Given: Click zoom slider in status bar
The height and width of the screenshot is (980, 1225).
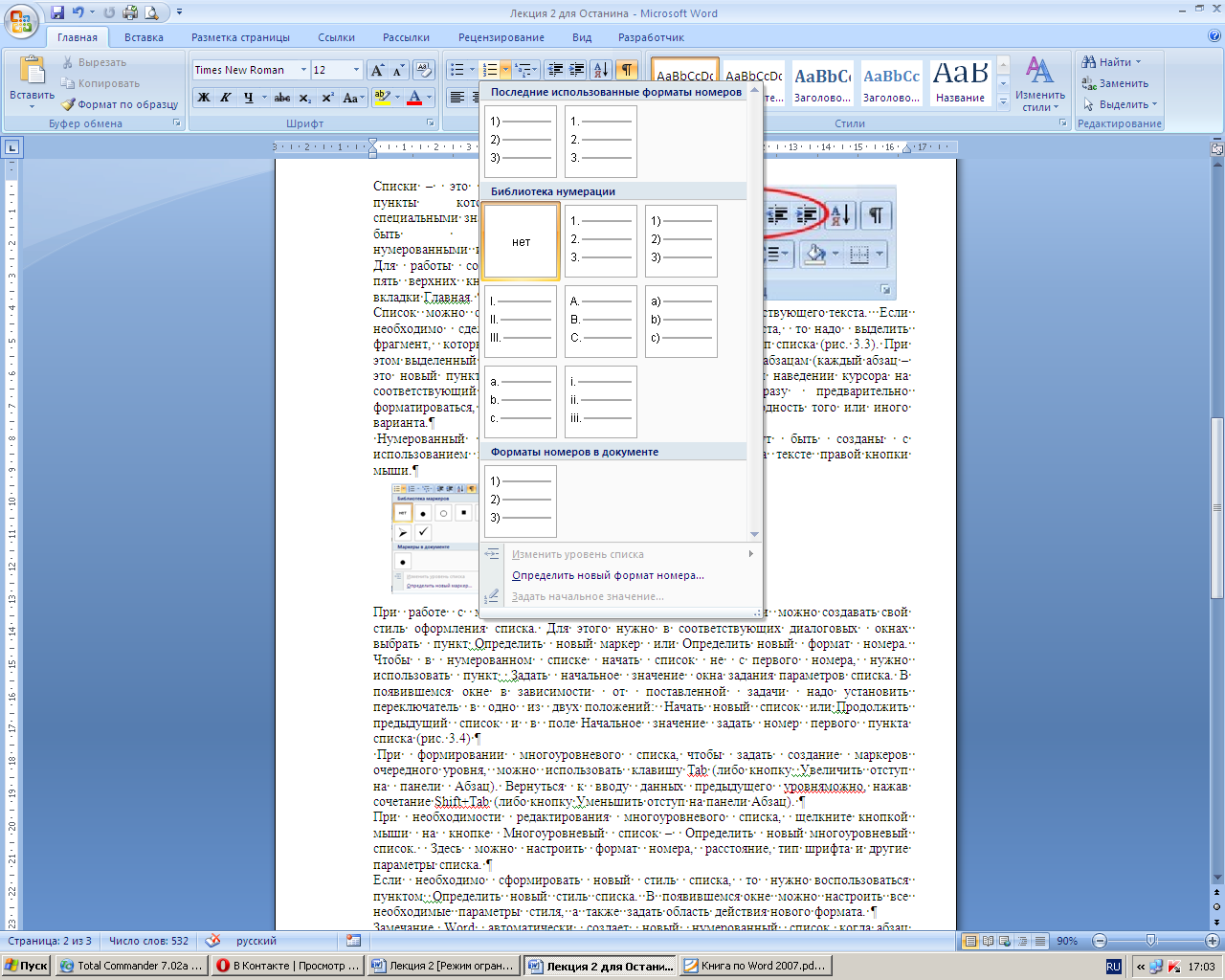Looking at the screenshot, I should [1151, 941].
